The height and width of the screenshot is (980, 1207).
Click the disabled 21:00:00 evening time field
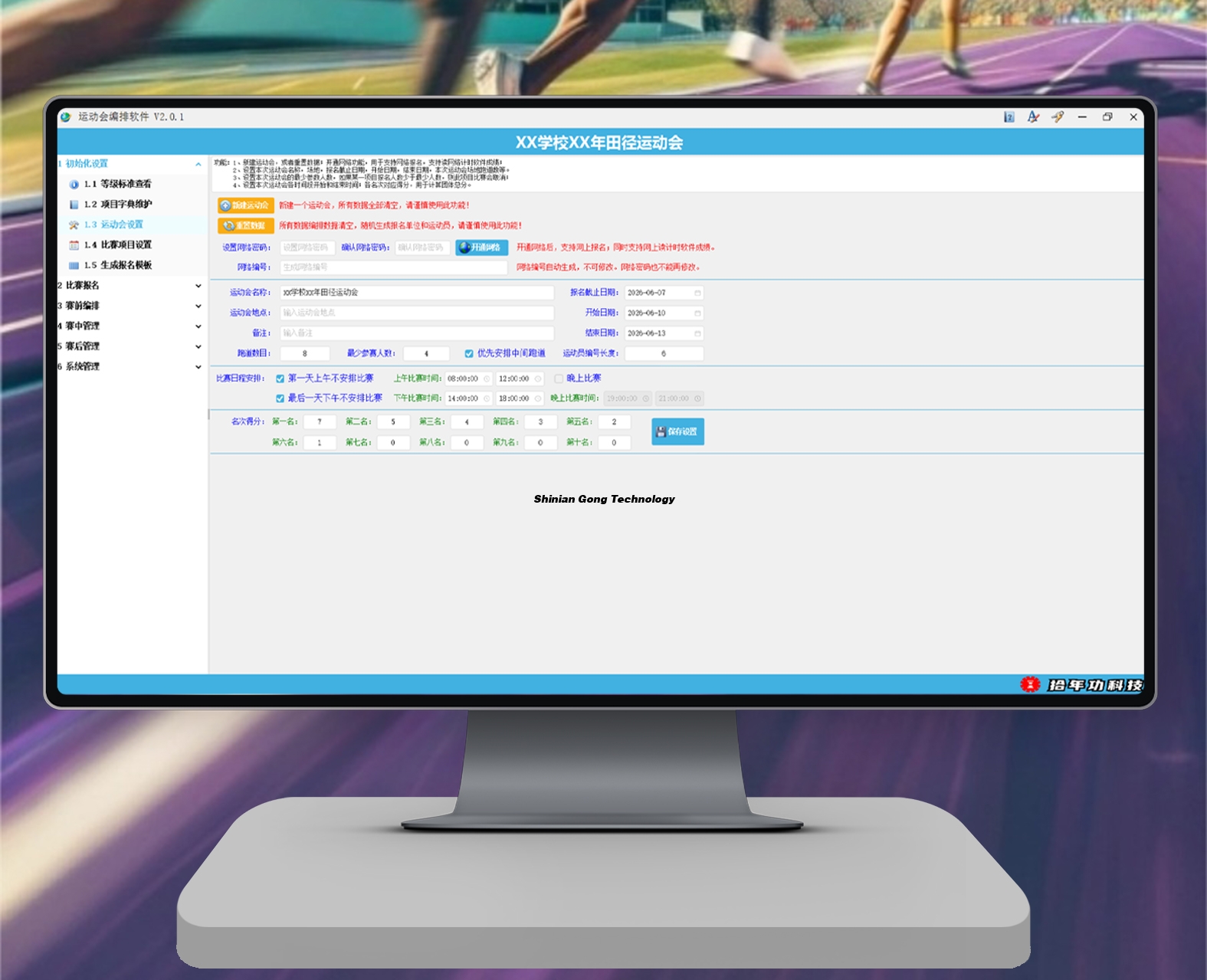pyautogui.click(x=680, y=398)
